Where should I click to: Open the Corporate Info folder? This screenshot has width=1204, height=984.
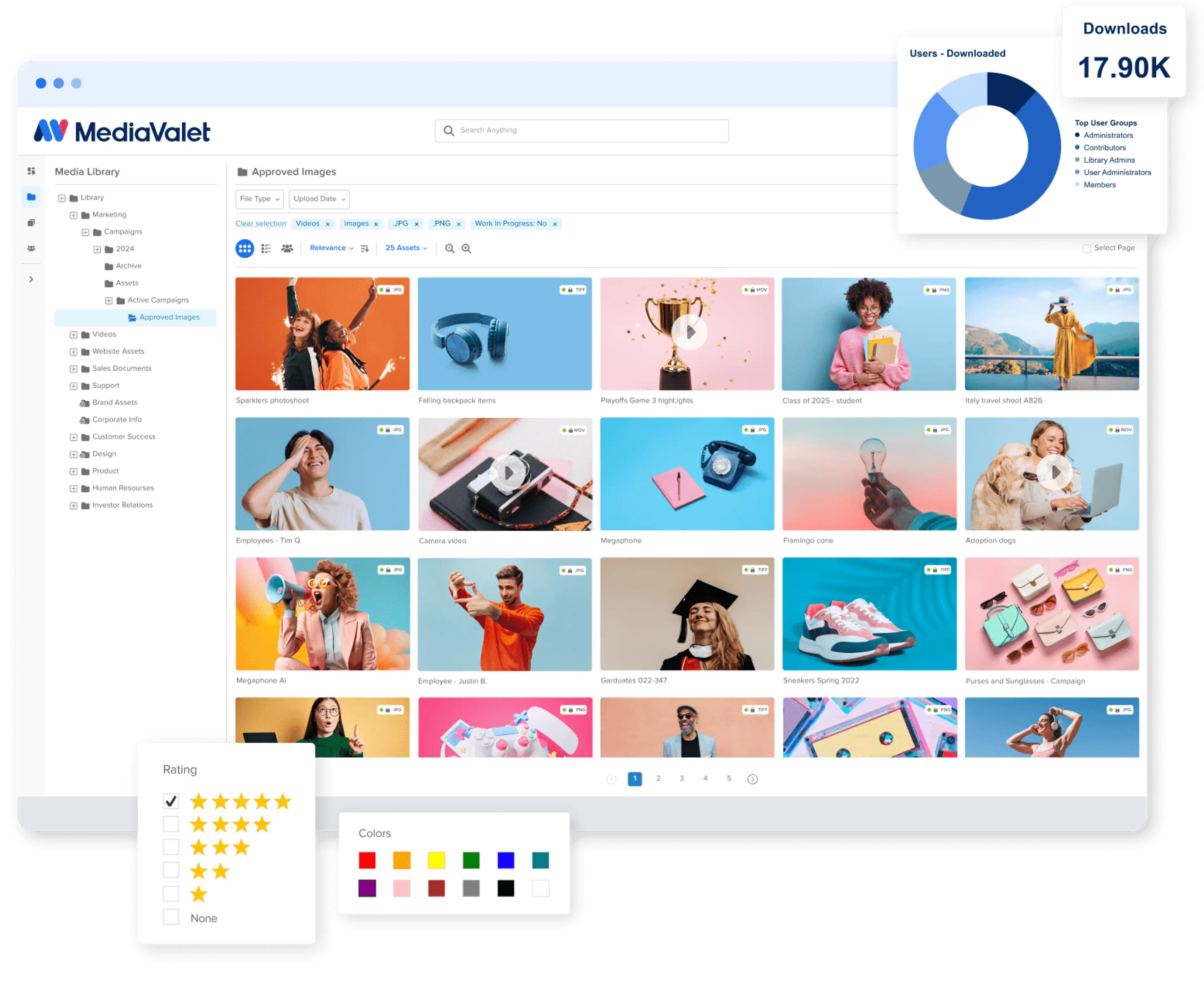click(x=111, y=419)
